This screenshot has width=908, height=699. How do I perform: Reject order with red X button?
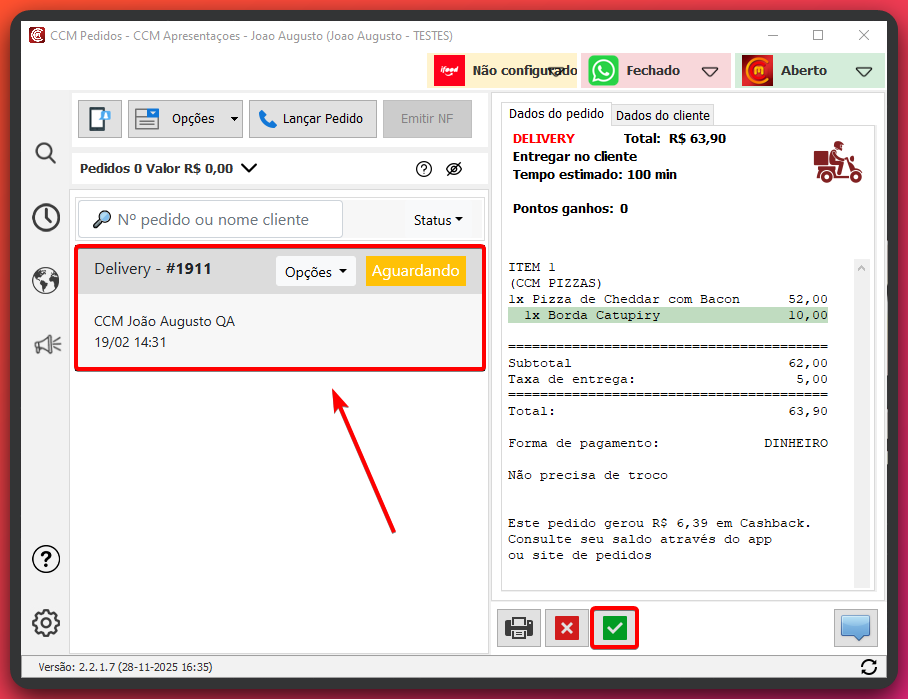point(567,628)
